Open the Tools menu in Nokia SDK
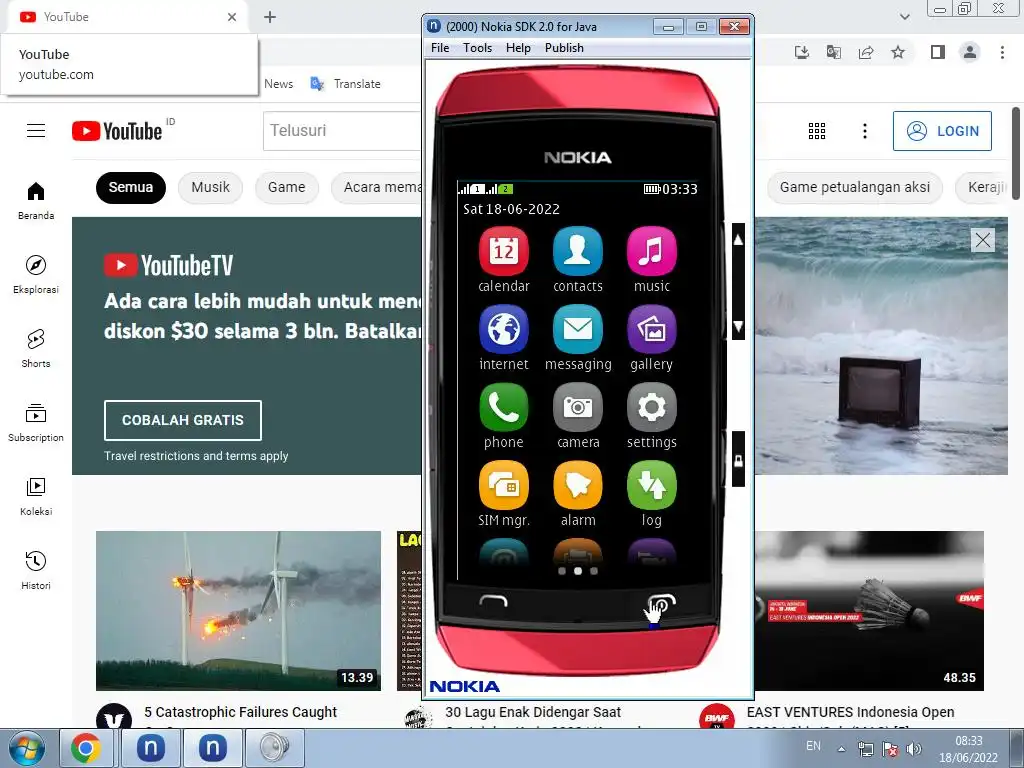The image size is (1024, 768). tap(477, 48)
